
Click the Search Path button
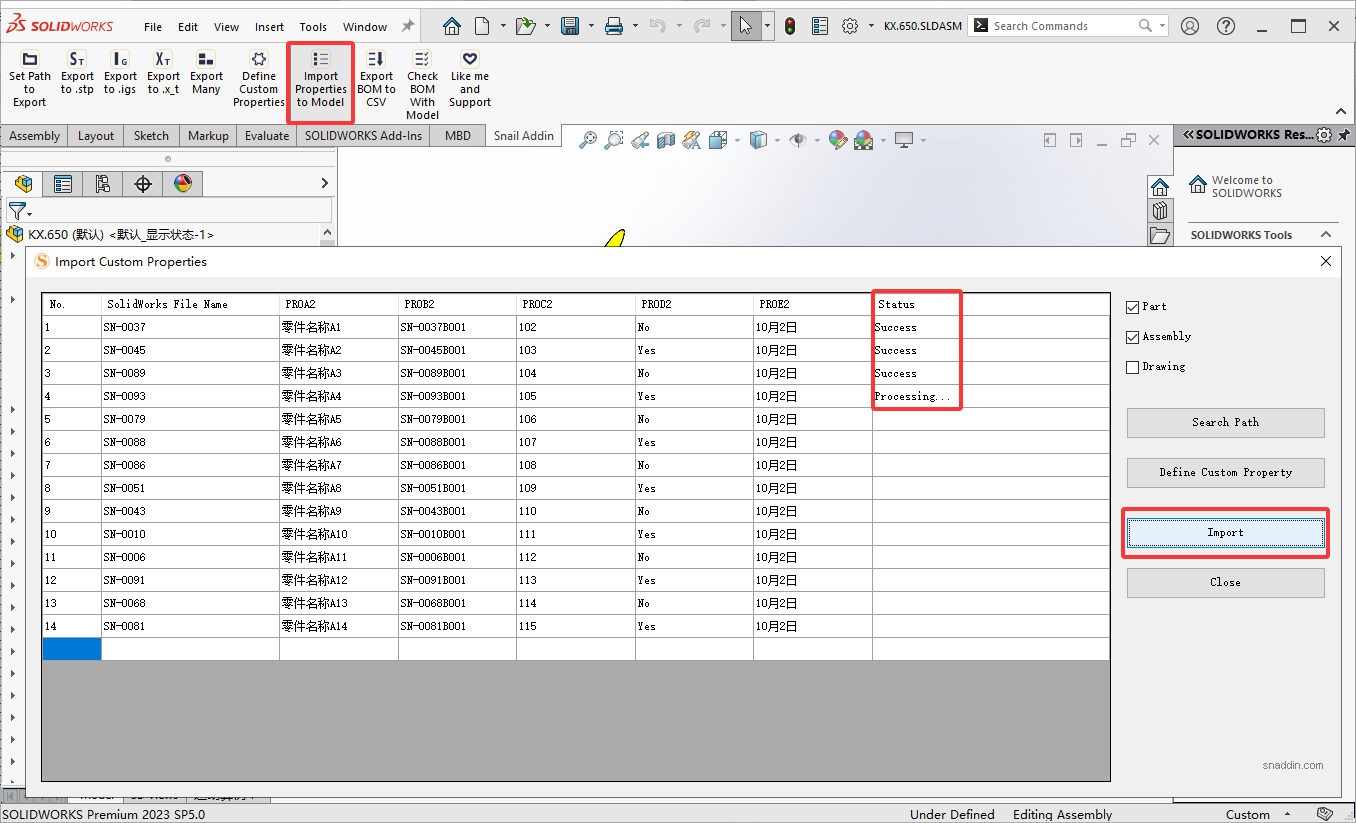click(1225, 422)
